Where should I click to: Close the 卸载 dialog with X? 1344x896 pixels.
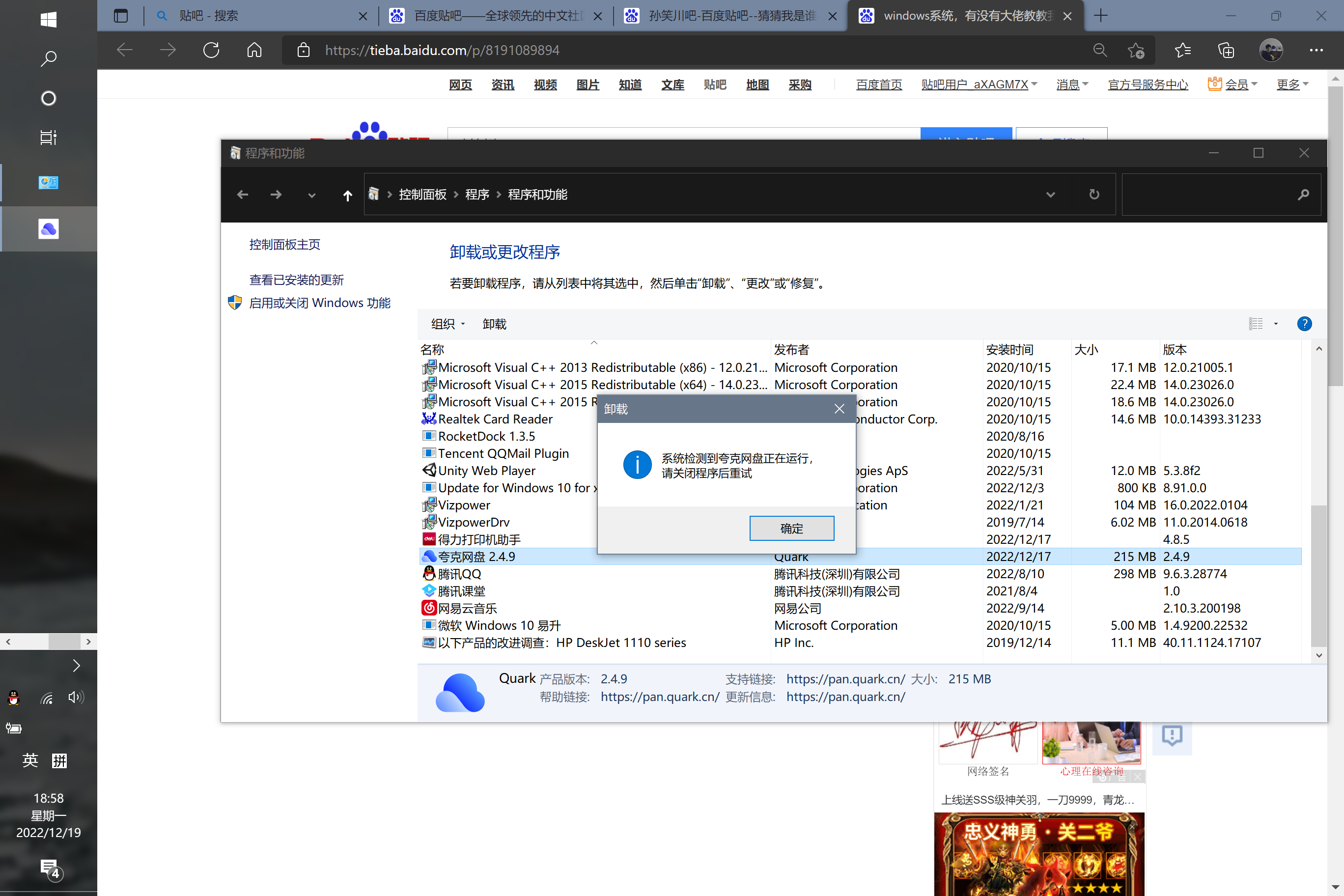coord(839,409)
